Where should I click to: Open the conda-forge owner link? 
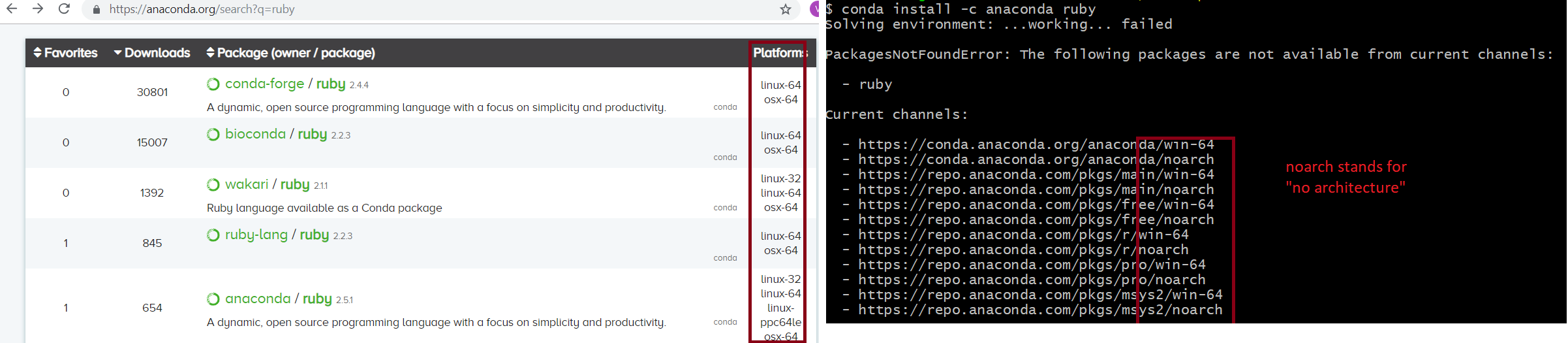[x=264, y=84]
